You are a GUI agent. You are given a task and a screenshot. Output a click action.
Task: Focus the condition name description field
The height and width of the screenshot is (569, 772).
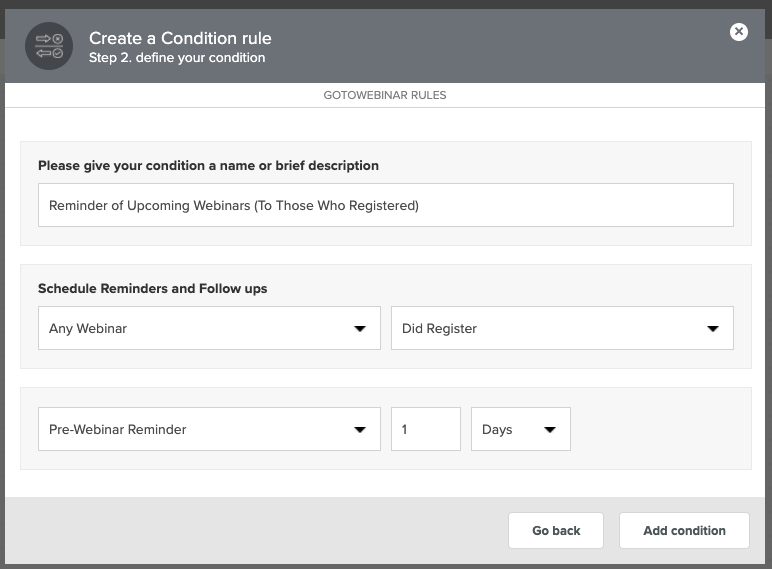point(386,205)
